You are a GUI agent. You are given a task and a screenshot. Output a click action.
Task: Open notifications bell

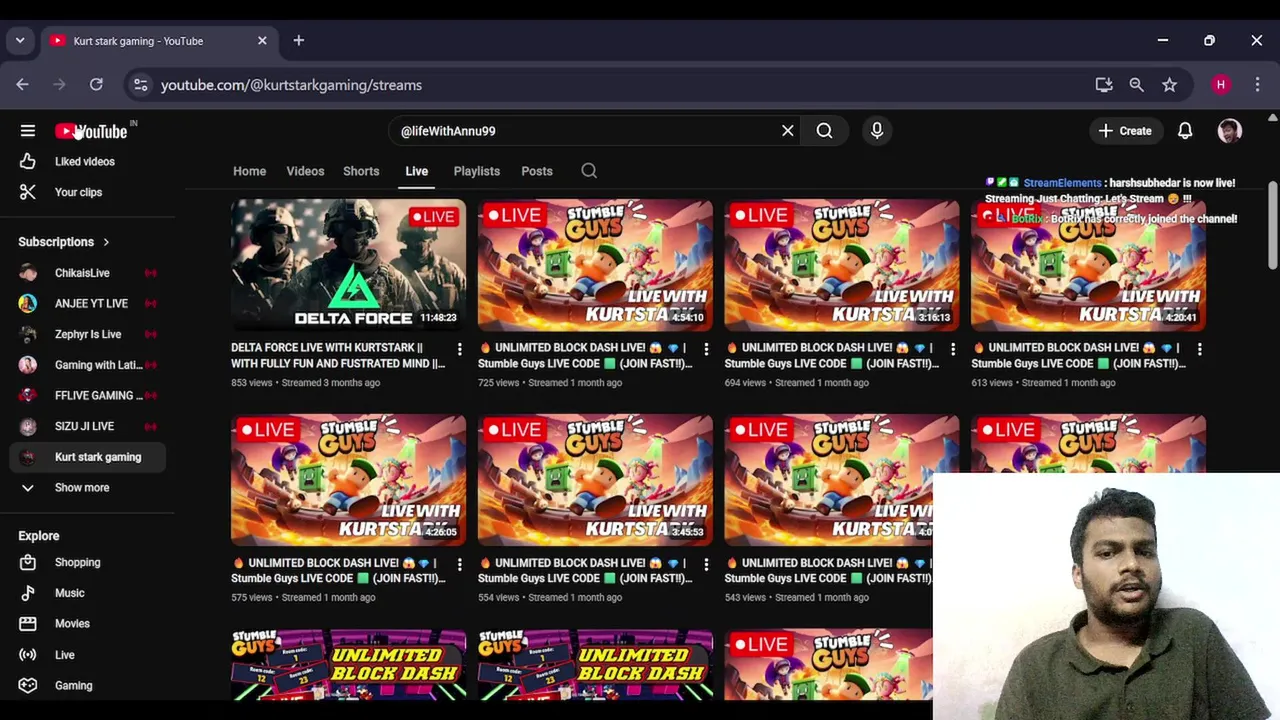click(x=1185, y=131)
